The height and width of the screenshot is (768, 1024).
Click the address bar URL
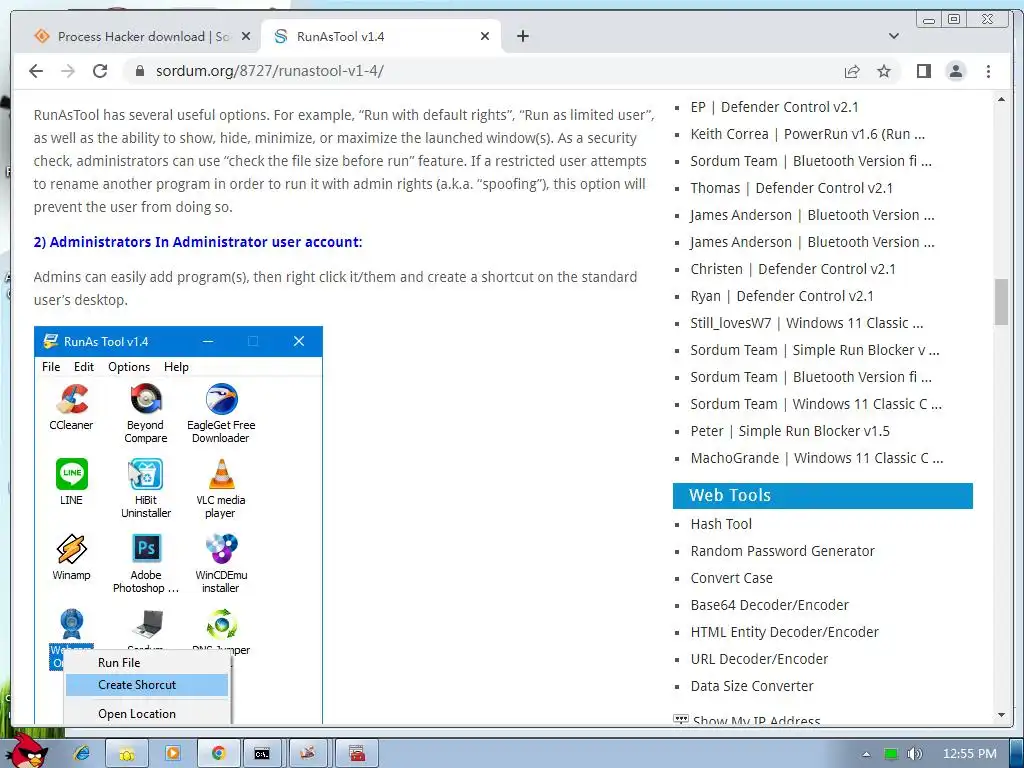(270, 71)
